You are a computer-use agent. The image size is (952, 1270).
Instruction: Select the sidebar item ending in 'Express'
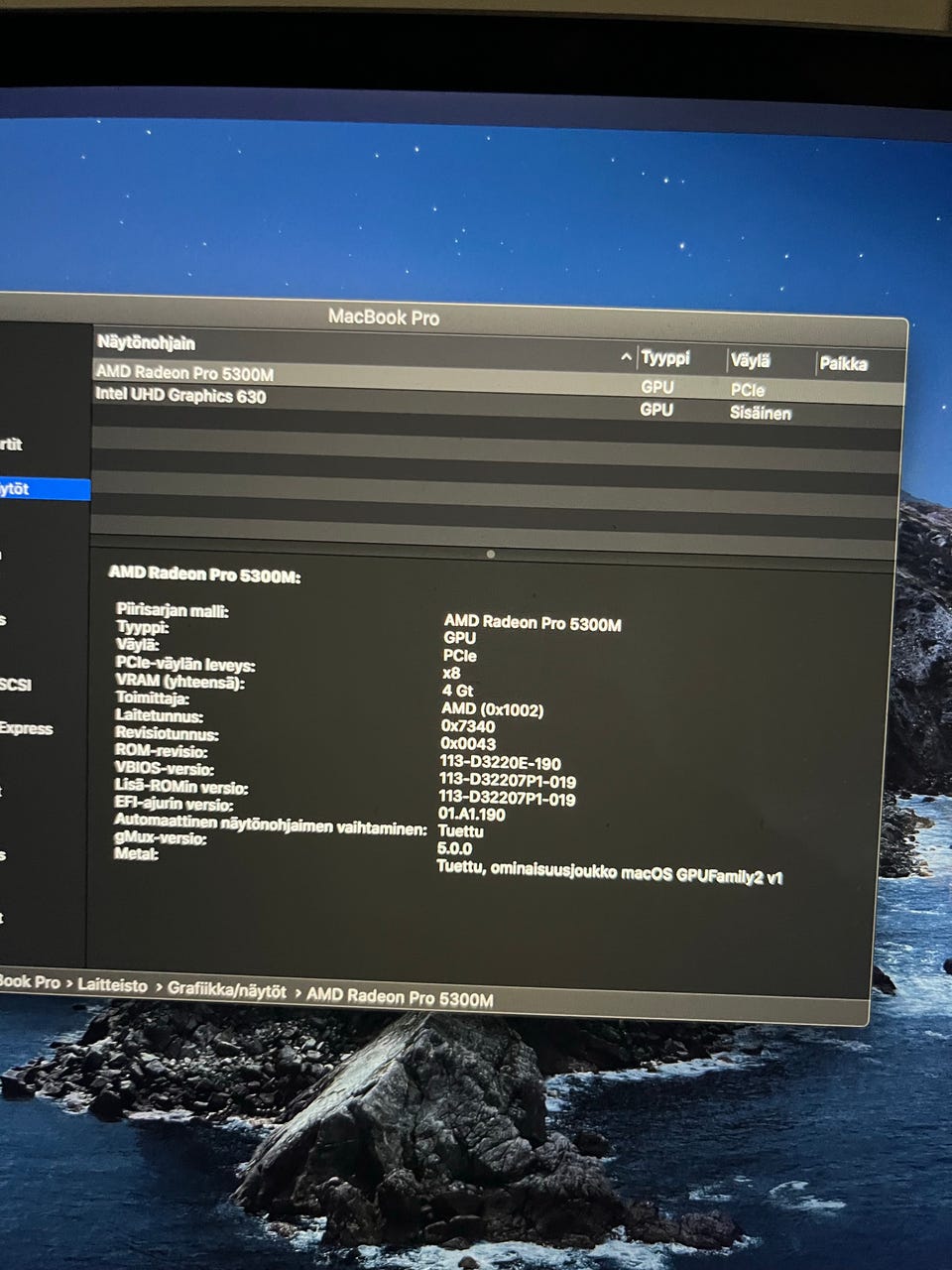[x=27, y=728]
